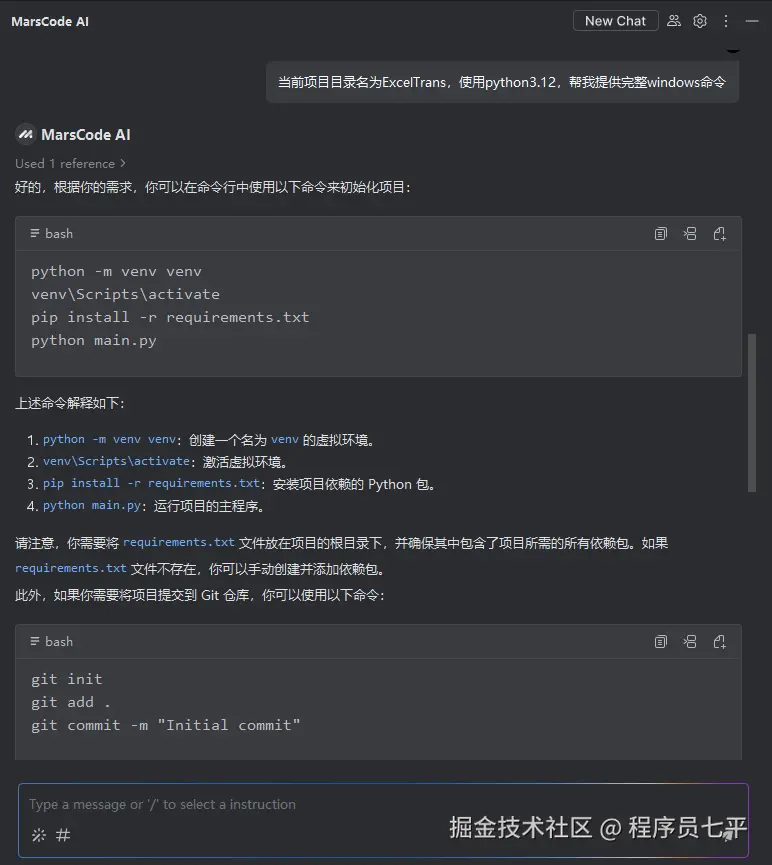Click 'python -m venv venv' line in code block
The width and height of the screenshot is (772, 865).
tap(116, 271)
